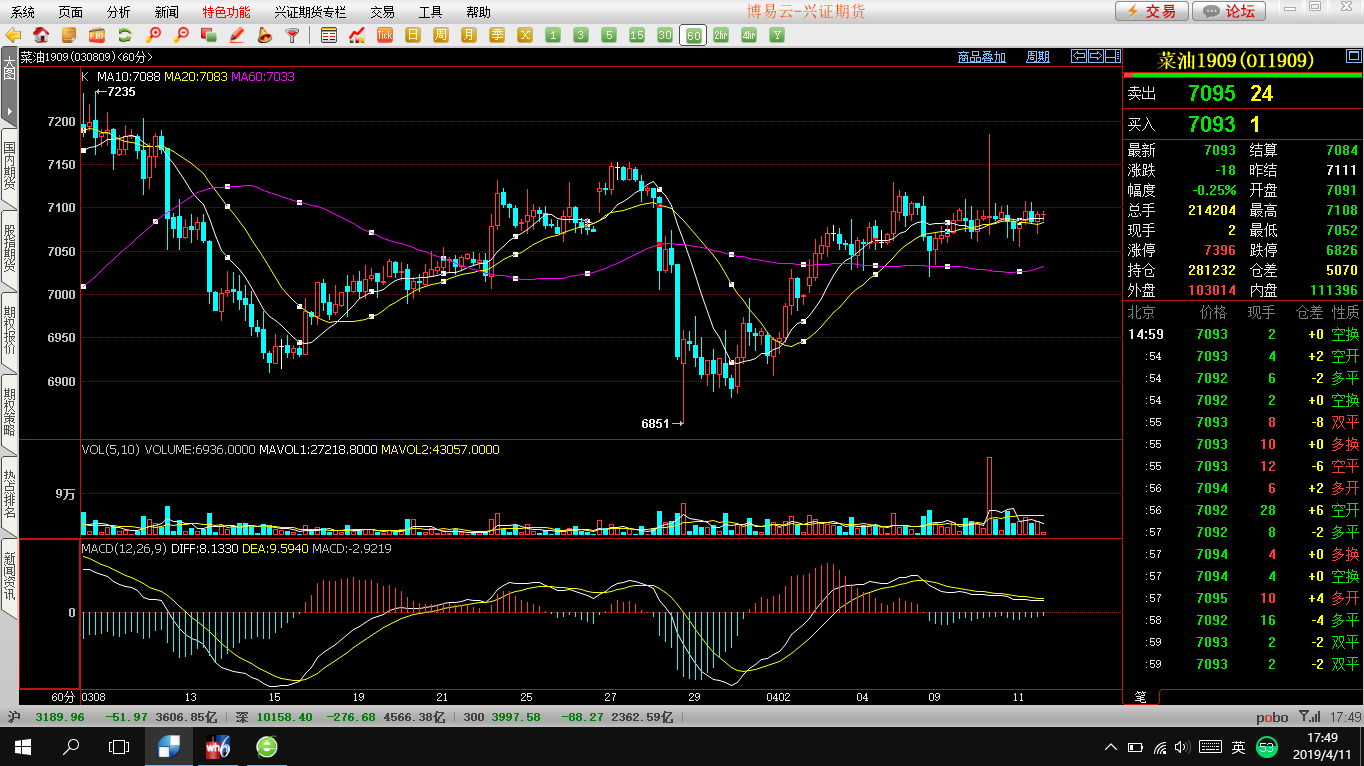Switch to 15-minute period
The width and height of the screenshot is (1364, 766).
coord(637,35)
